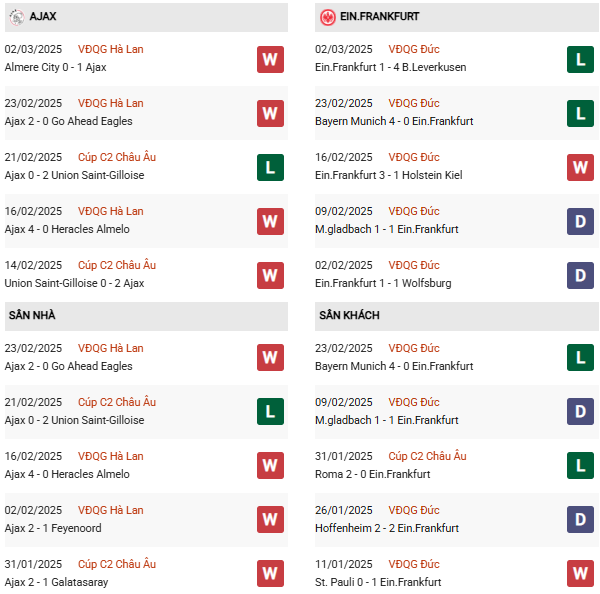Viewport: 600px width, 594px height.
Task: Click the AJAX team header title
Action: (43, 17)
